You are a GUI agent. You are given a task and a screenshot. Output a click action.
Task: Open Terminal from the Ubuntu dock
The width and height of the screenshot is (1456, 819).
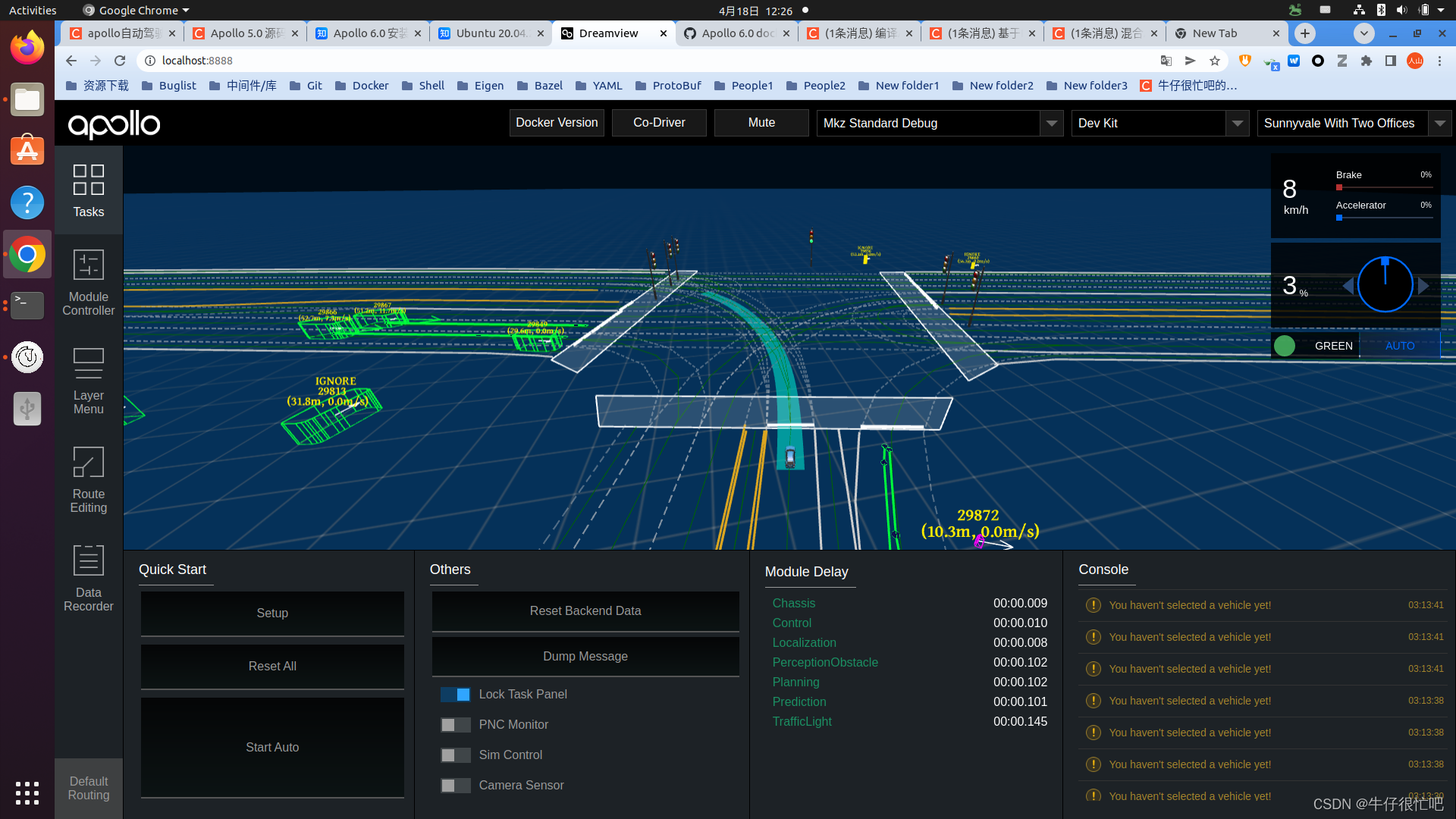coord(27,305)
